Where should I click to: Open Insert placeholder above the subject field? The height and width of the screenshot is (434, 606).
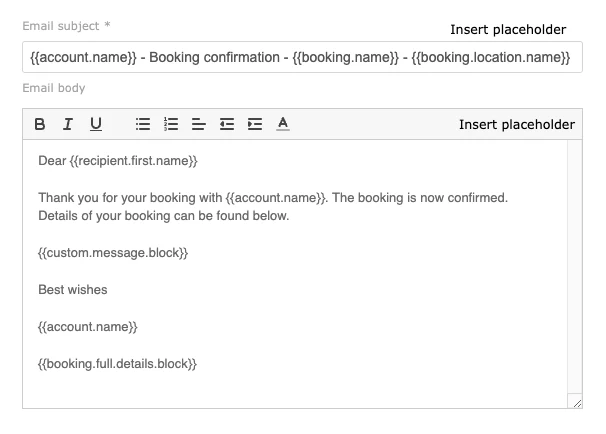pos(508,30)
